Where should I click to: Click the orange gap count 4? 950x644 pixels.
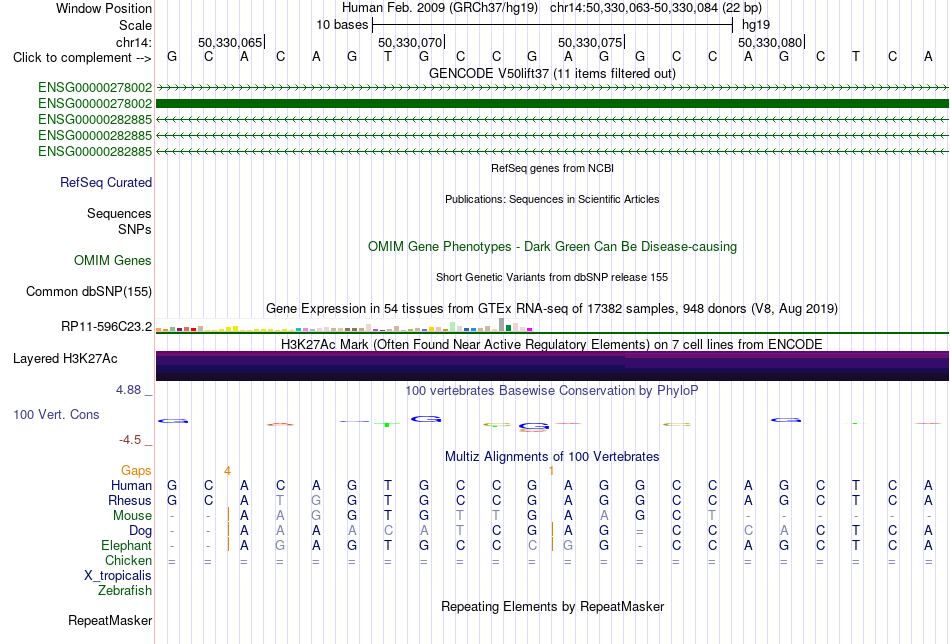(227, 471)
